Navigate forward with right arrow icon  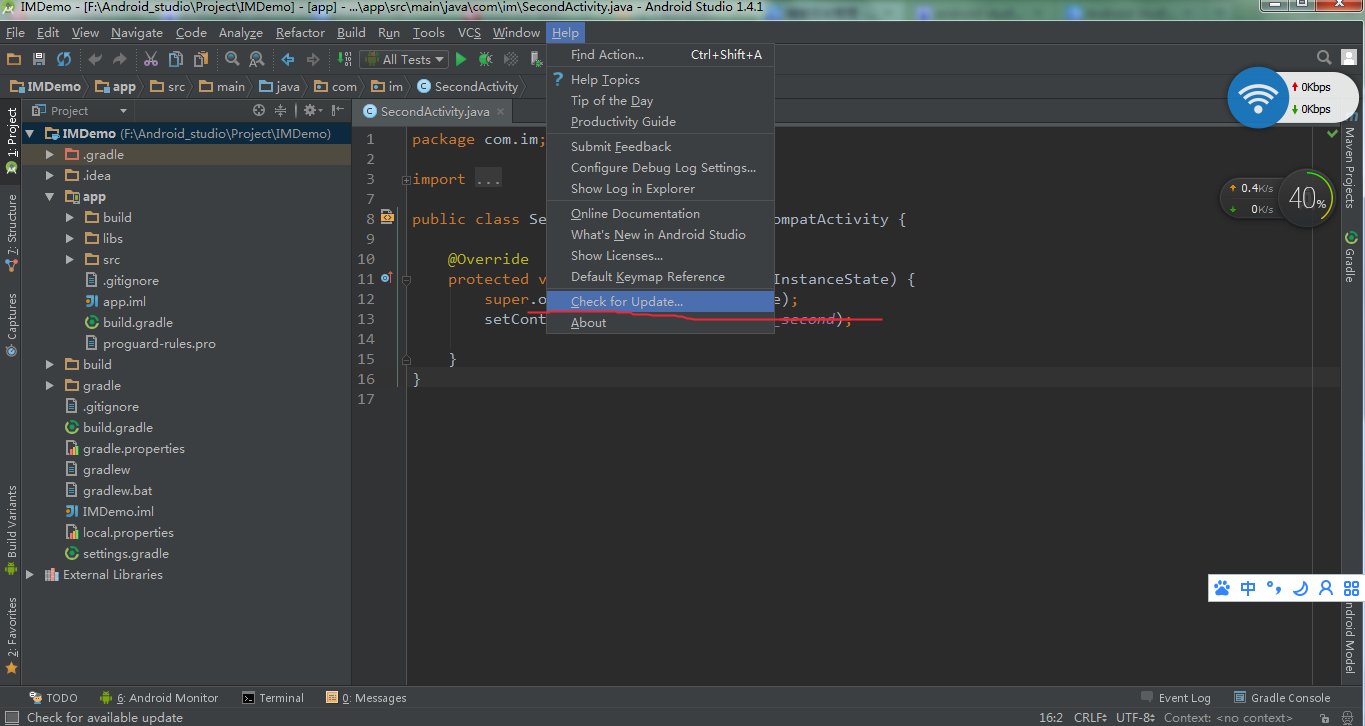tap(313, 60)
